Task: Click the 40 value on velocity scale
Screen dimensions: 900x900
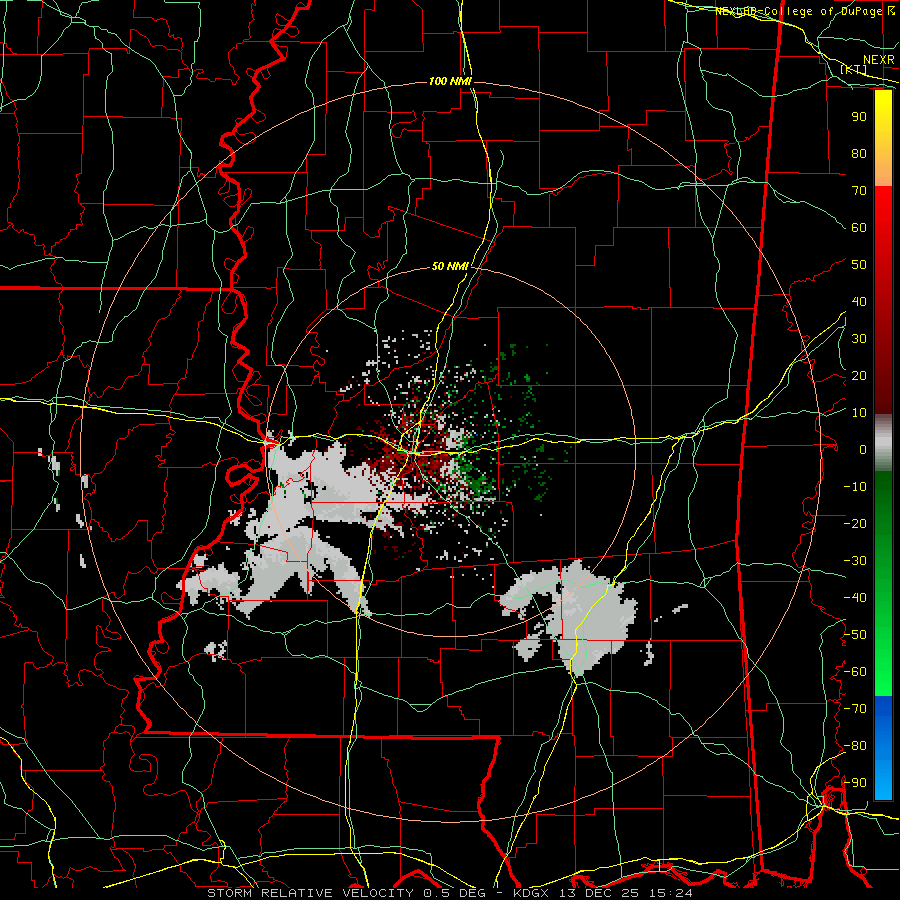Action: [859, 302]
